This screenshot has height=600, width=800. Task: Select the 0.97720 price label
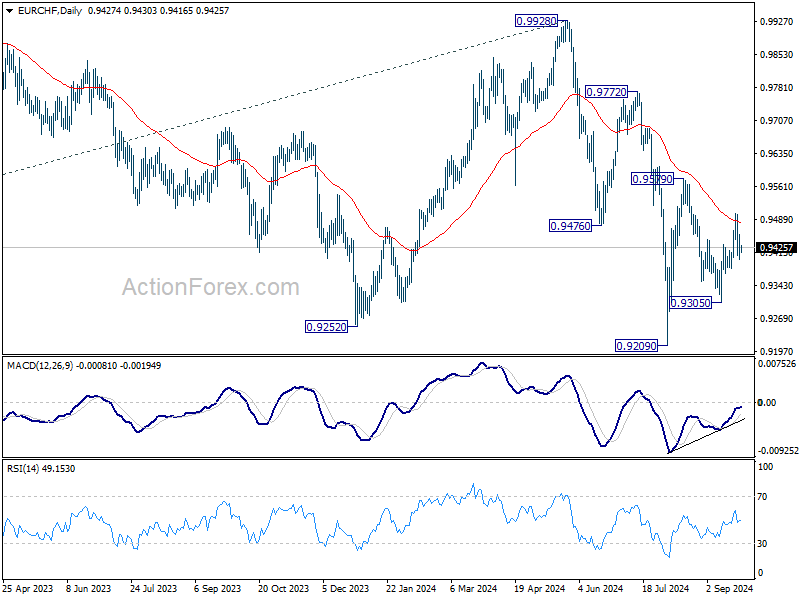click(606, 92)
